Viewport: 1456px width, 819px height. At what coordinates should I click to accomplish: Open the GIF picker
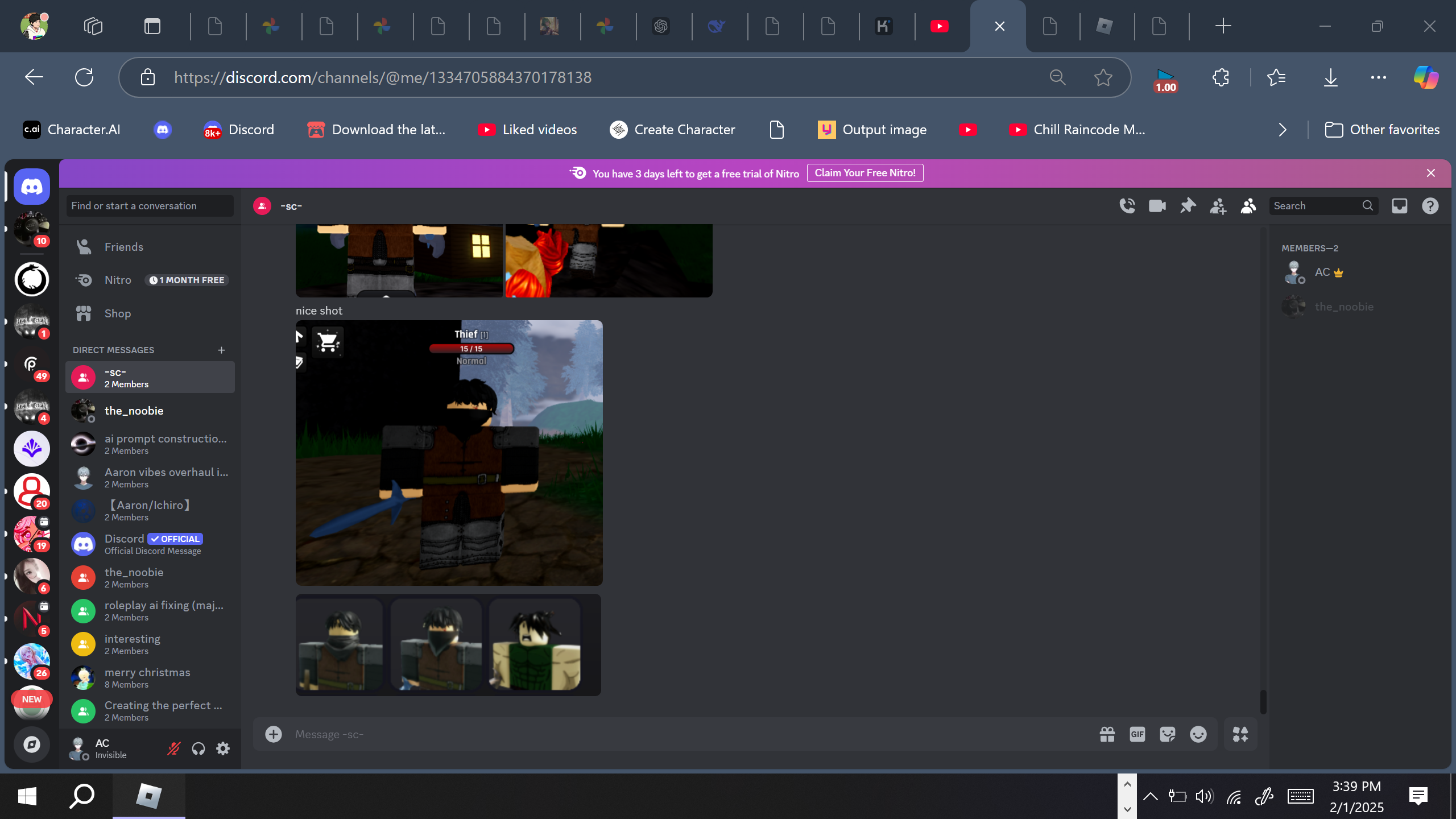1137,734
